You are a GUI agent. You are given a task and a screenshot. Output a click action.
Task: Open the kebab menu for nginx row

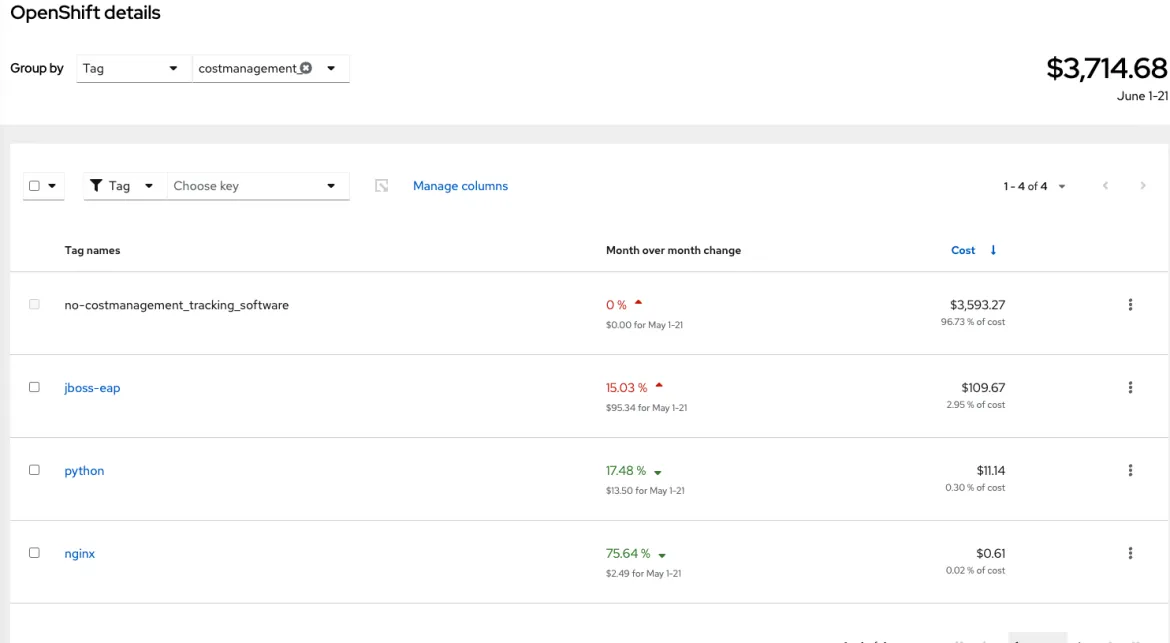[1130, 553]
